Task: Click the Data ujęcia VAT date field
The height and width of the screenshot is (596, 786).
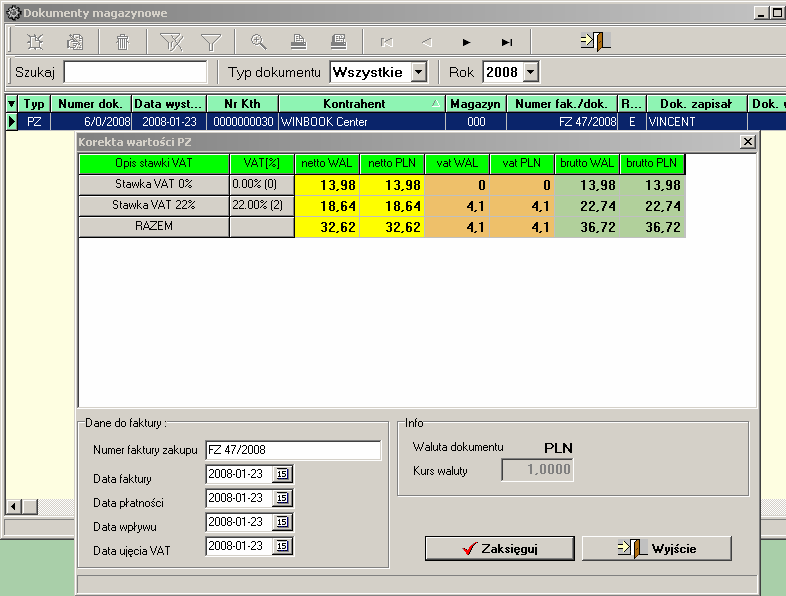Action: pos(239,546)
